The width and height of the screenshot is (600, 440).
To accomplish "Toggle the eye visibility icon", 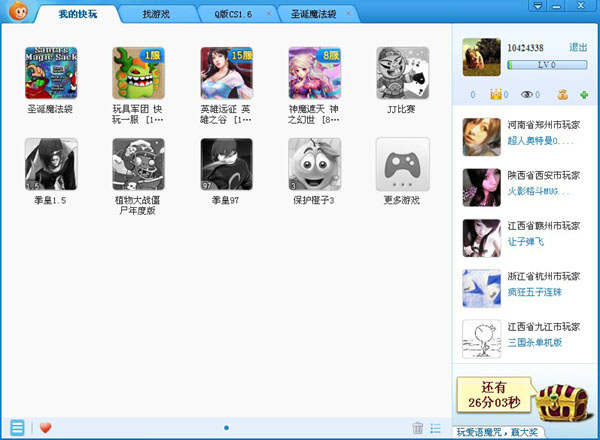I will point(528,95).
